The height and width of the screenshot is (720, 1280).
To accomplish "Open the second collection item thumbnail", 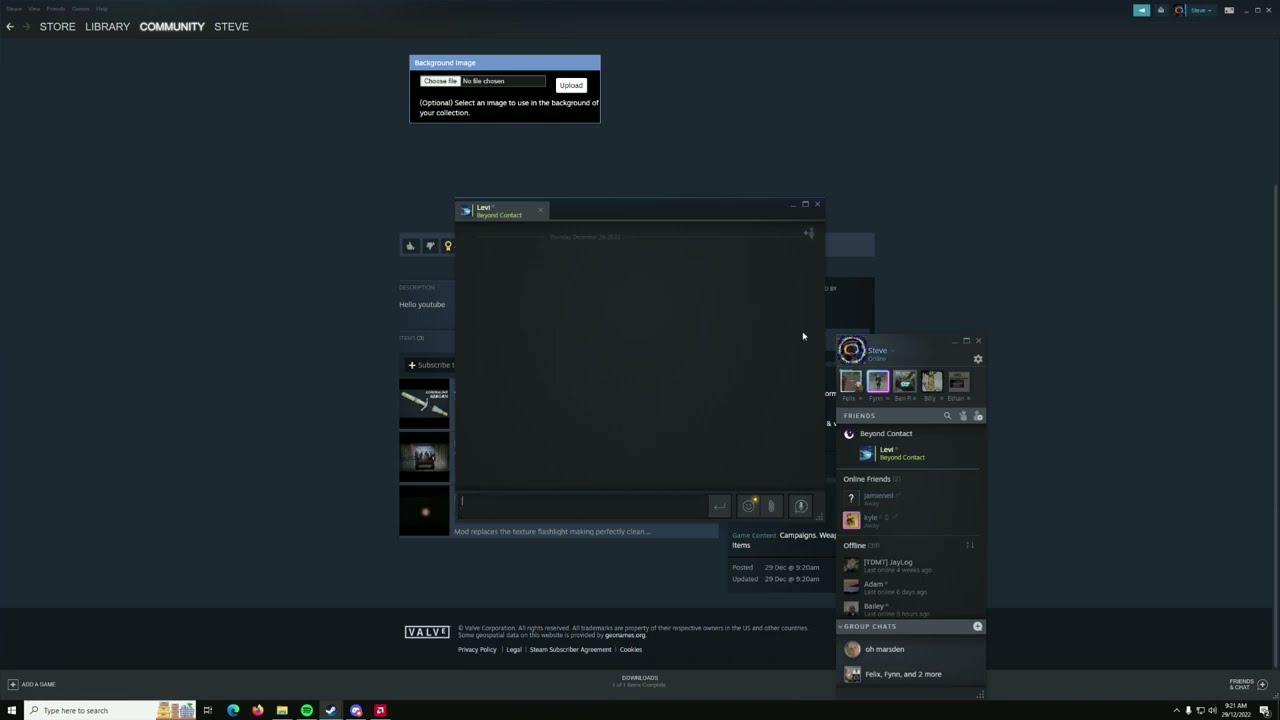I will tap(424, 457).
